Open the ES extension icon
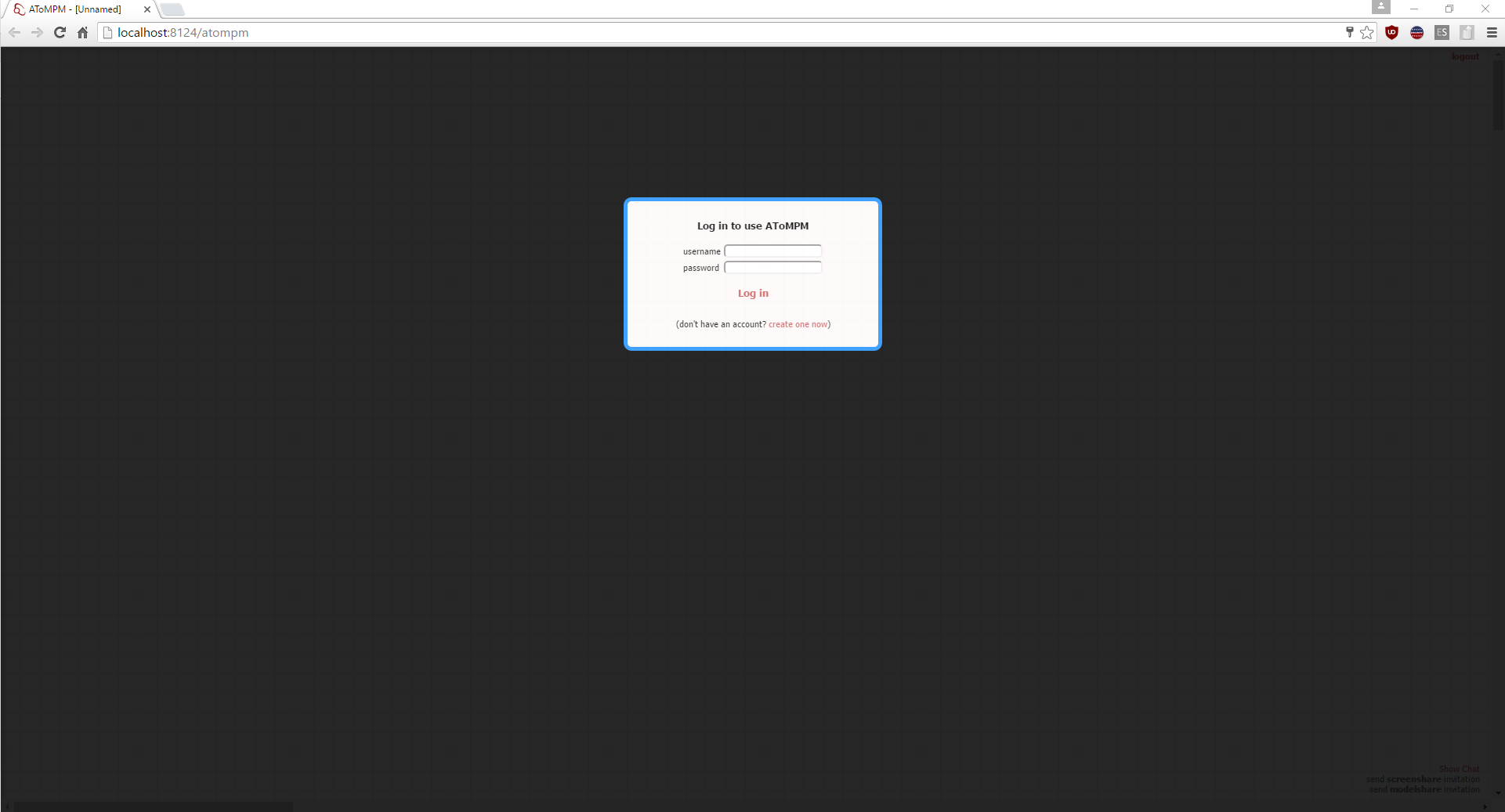 (x=1442, y=32)
